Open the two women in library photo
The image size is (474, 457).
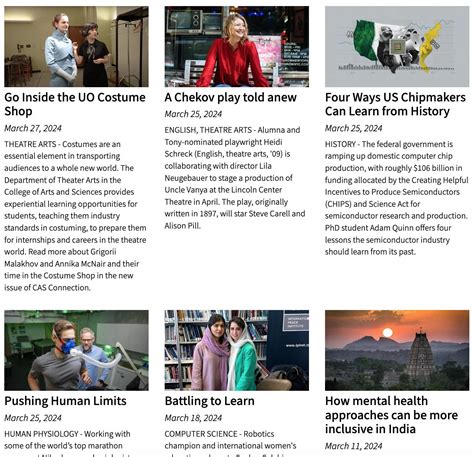(x=237, y=350)
